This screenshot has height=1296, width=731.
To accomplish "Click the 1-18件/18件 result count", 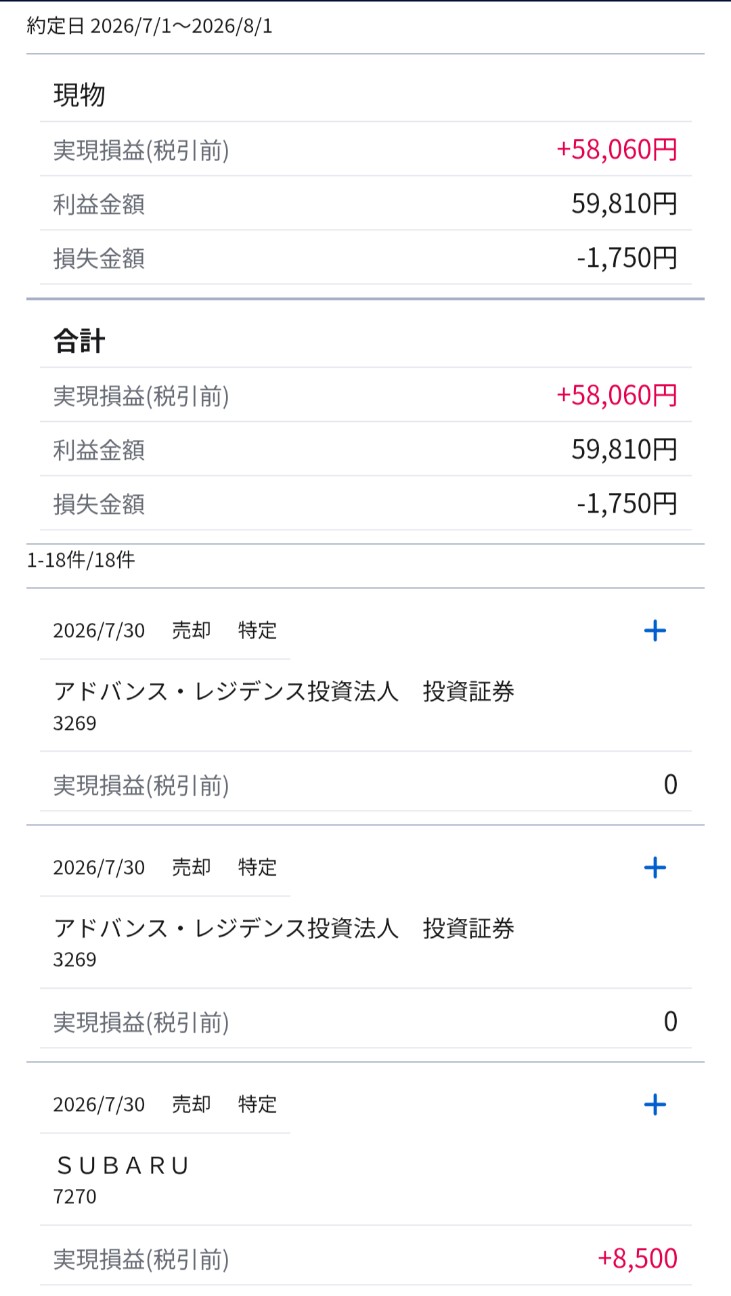I will click(x=81, y=560).
